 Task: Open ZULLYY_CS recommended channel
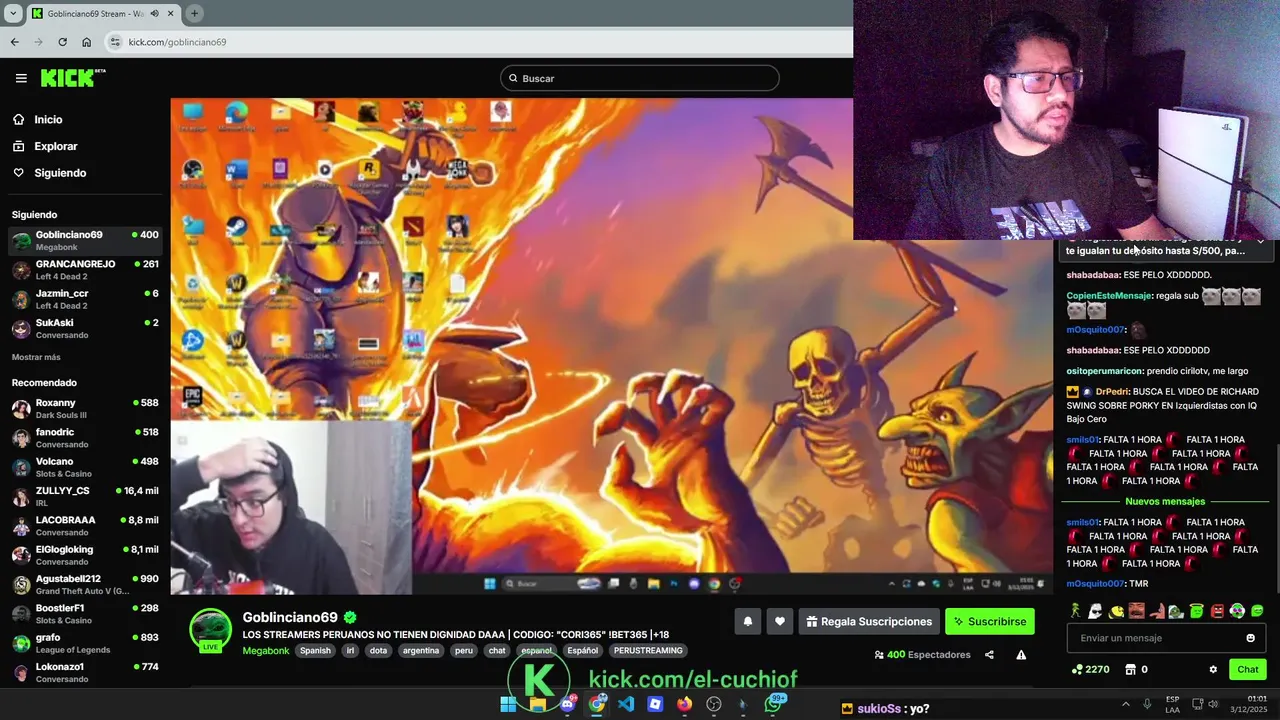[85, 496]
